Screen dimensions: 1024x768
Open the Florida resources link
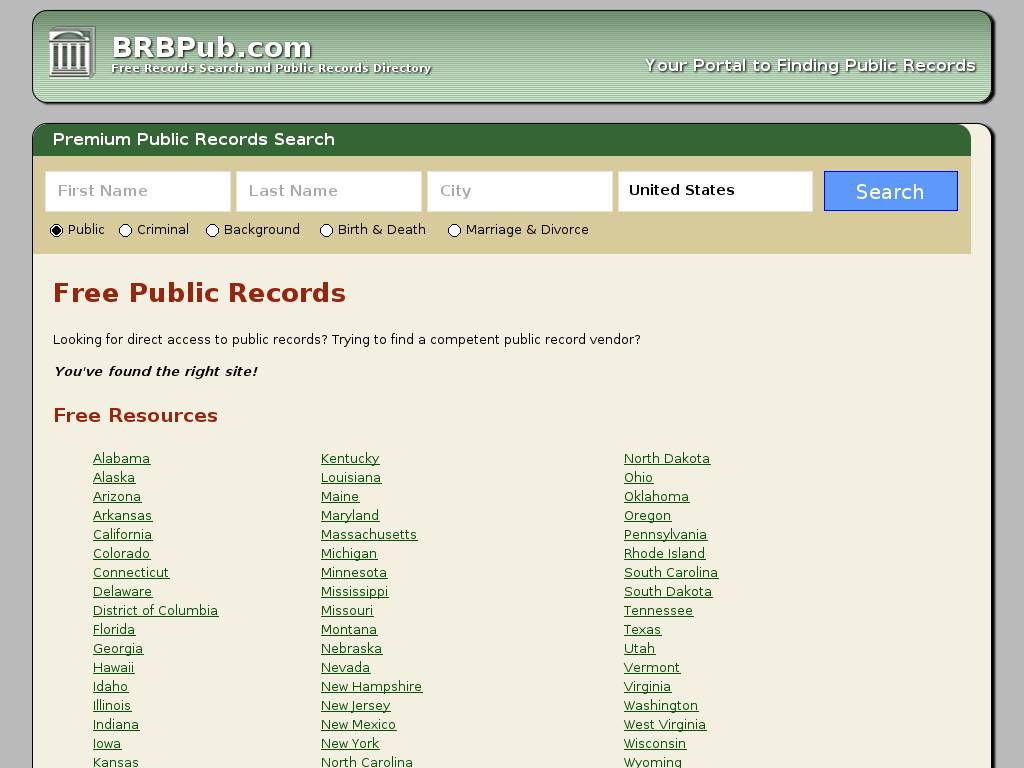click(114, 630)
